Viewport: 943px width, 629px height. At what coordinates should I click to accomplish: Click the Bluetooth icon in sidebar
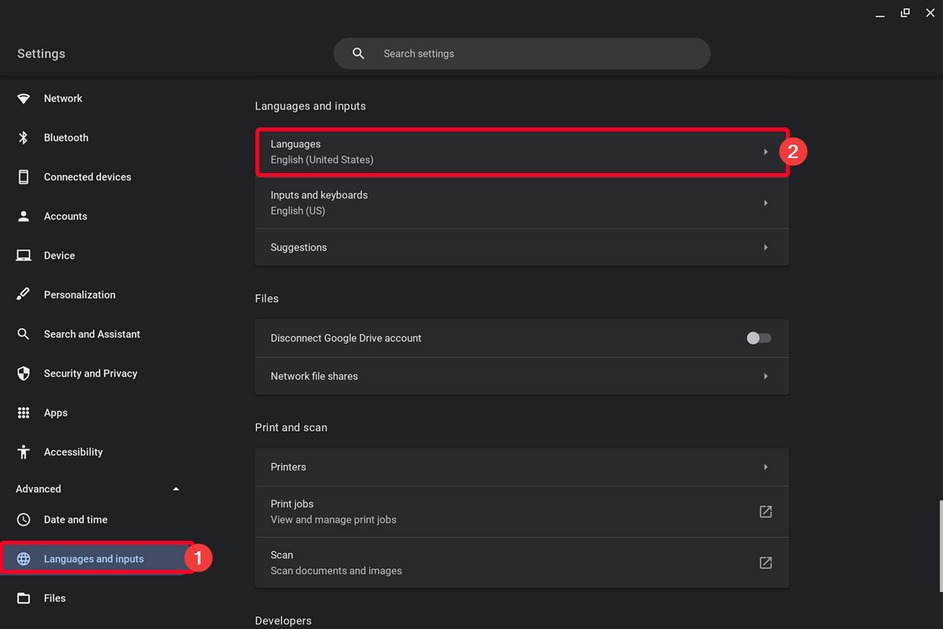tap(23, 138)
